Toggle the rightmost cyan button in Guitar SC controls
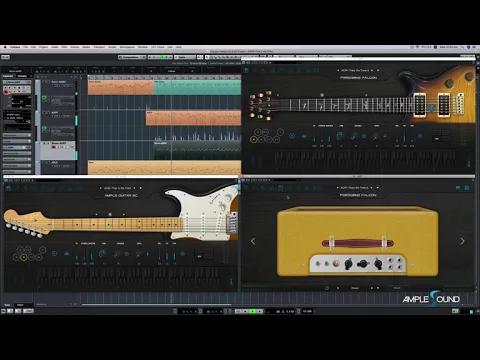This screenshot has height=360, width=480. coord(182,254)
